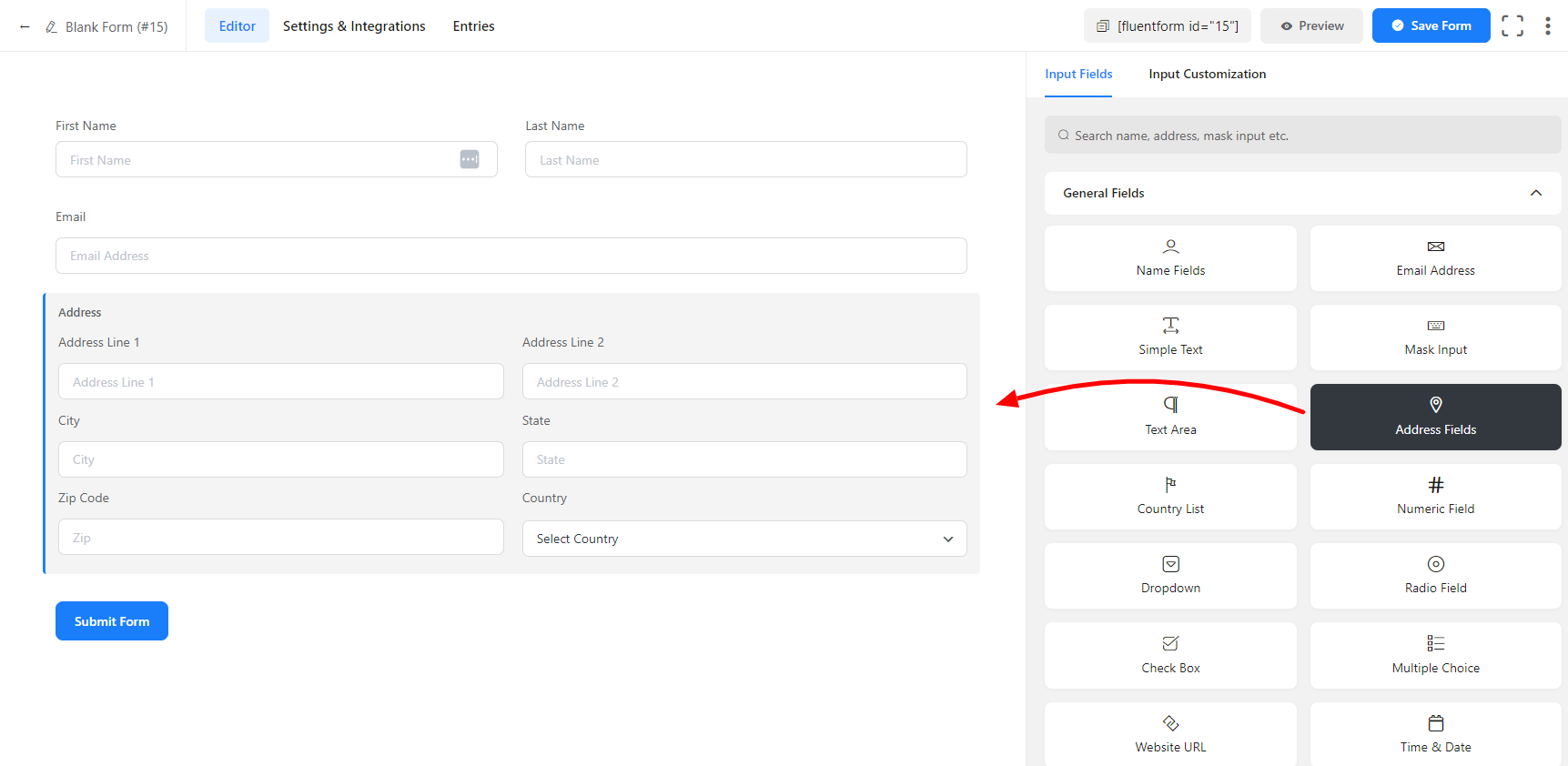Click the Preview button
The height and width of the screenshot is (766, 1568).
click(1310, 26)
